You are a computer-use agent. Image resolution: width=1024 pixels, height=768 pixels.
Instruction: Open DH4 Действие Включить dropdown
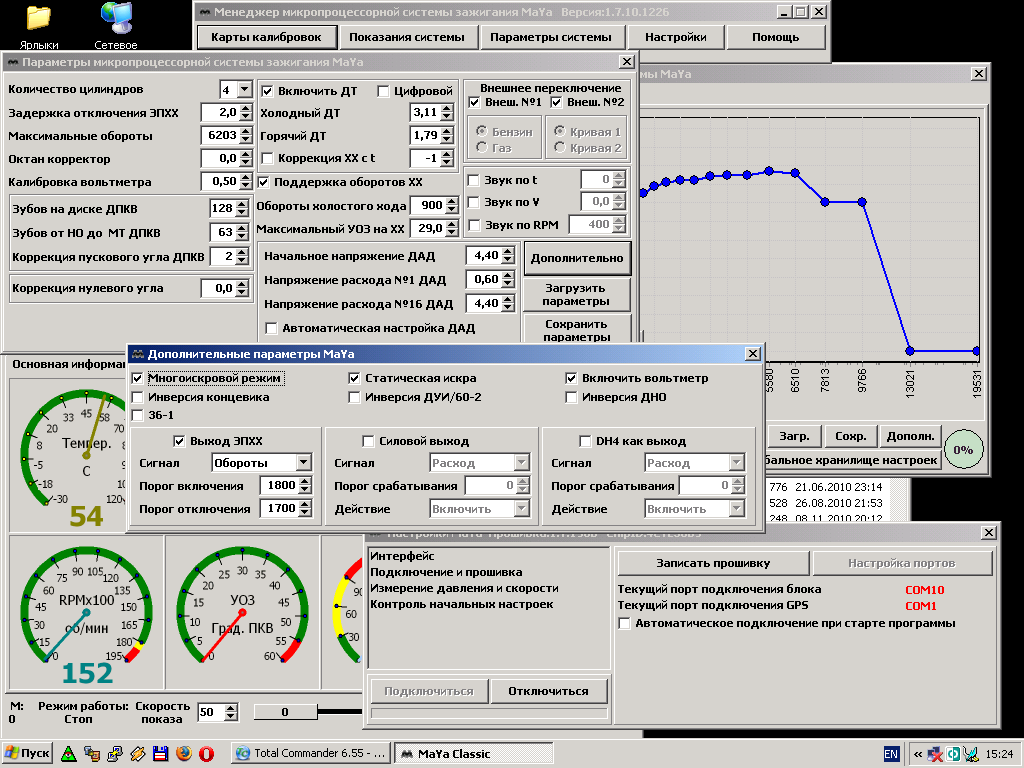pyautogui.click(x=737, y=509)
